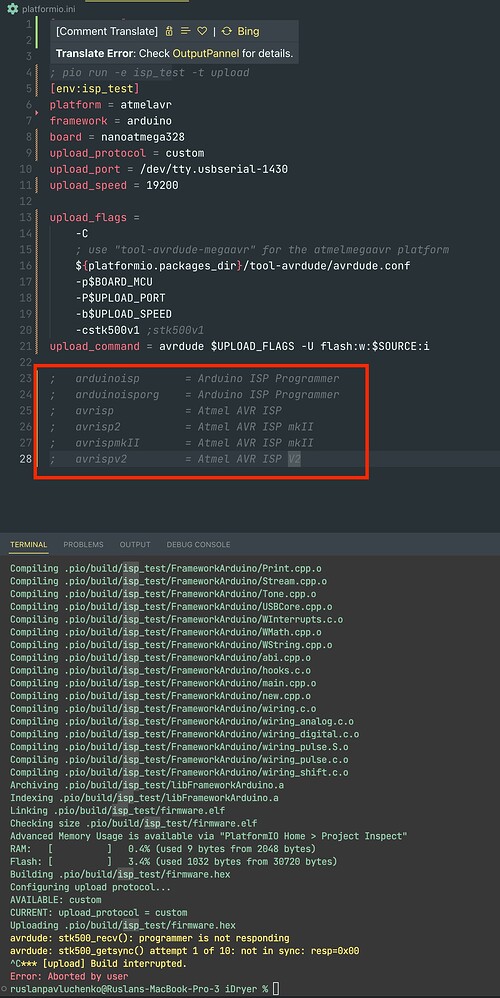Click the 'Error: Aborted by user' terminal line
The height and width of the screenshot is (998, 500).
(69, 976)
